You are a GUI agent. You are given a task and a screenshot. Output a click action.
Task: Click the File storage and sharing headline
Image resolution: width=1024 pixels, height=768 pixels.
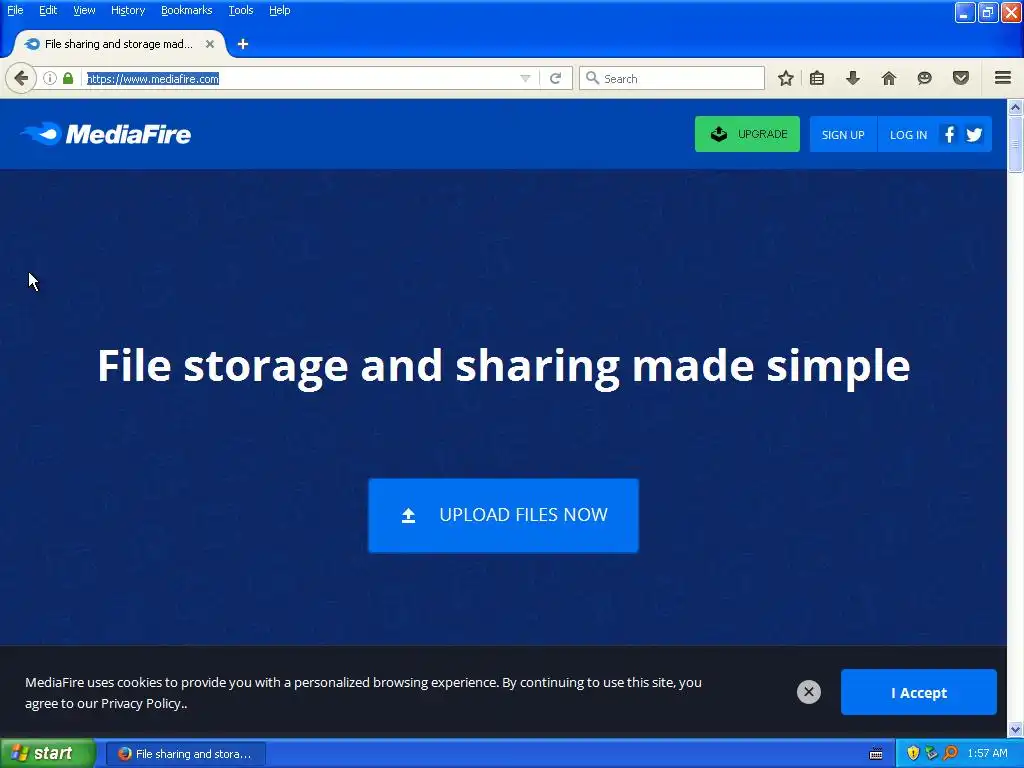[504, 366]
